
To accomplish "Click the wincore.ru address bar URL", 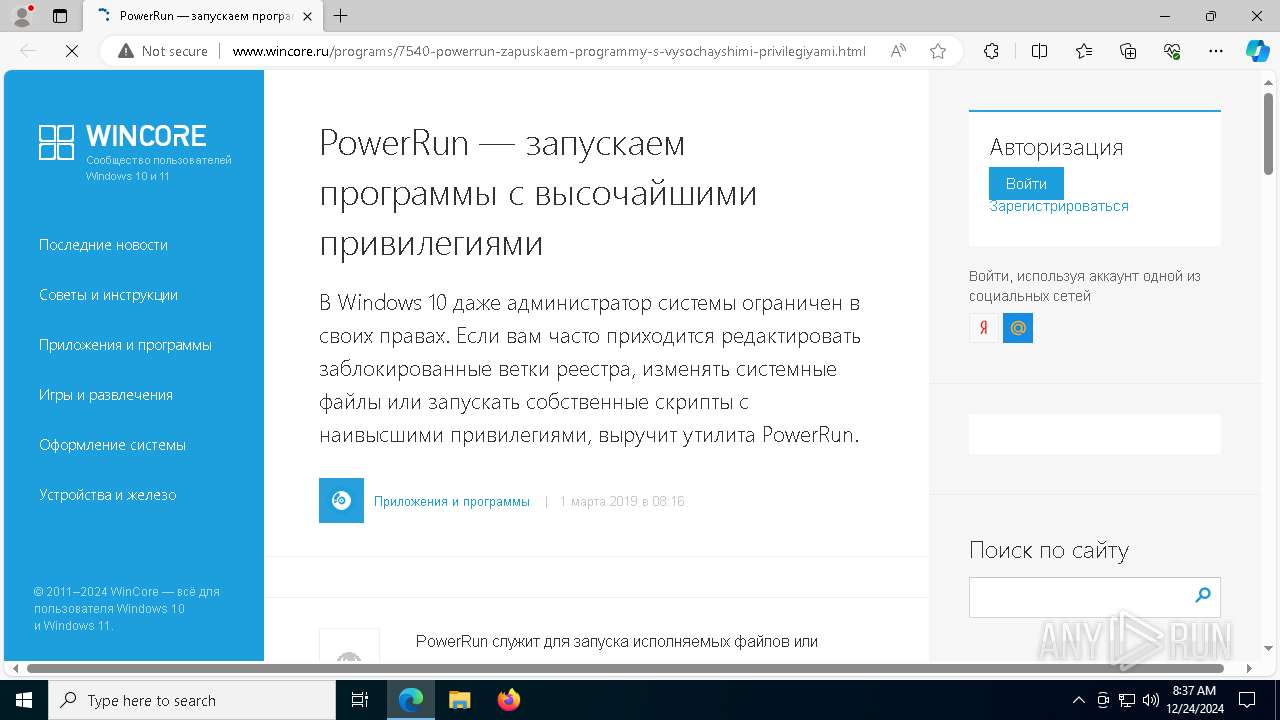I will 549,51.
